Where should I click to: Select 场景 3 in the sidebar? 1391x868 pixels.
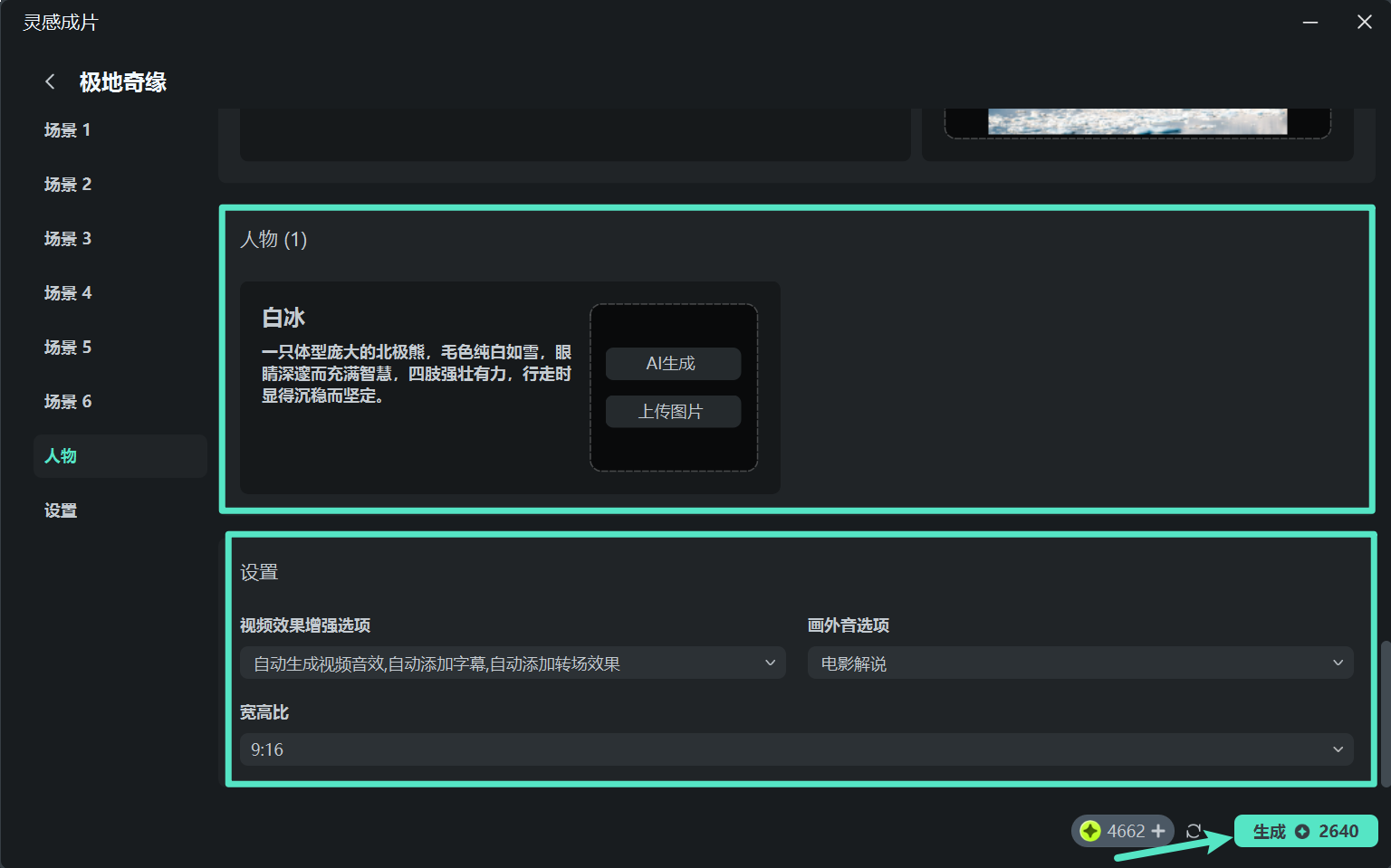(67, 238)
